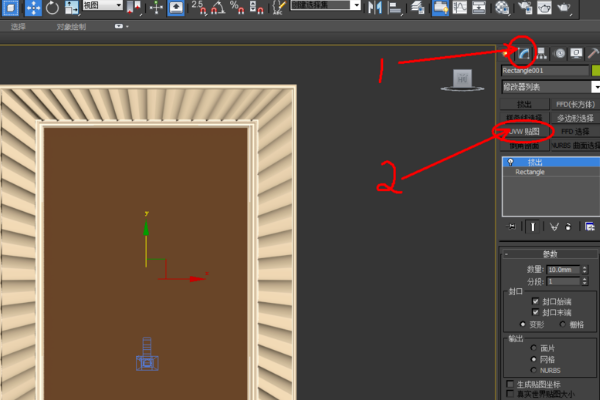Click the FFD(长方体) modifier button
The height and width of the screenshot is (400, 600).
click(575, 104)
